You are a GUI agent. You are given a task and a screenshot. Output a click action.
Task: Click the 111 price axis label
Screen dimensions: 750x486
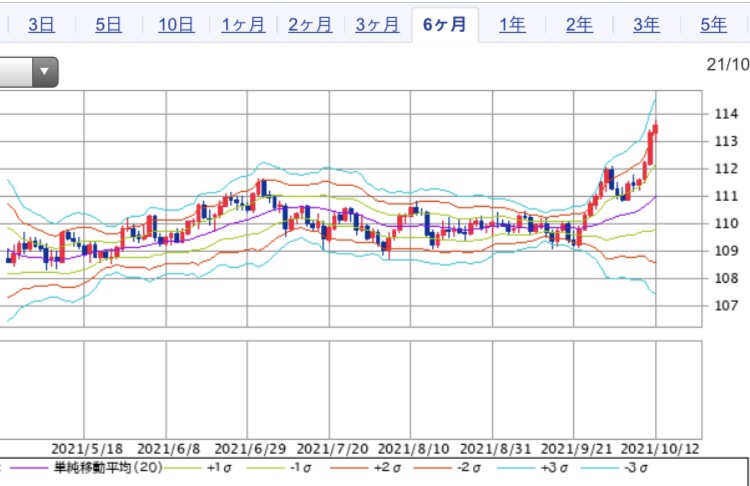coord(726,196)
